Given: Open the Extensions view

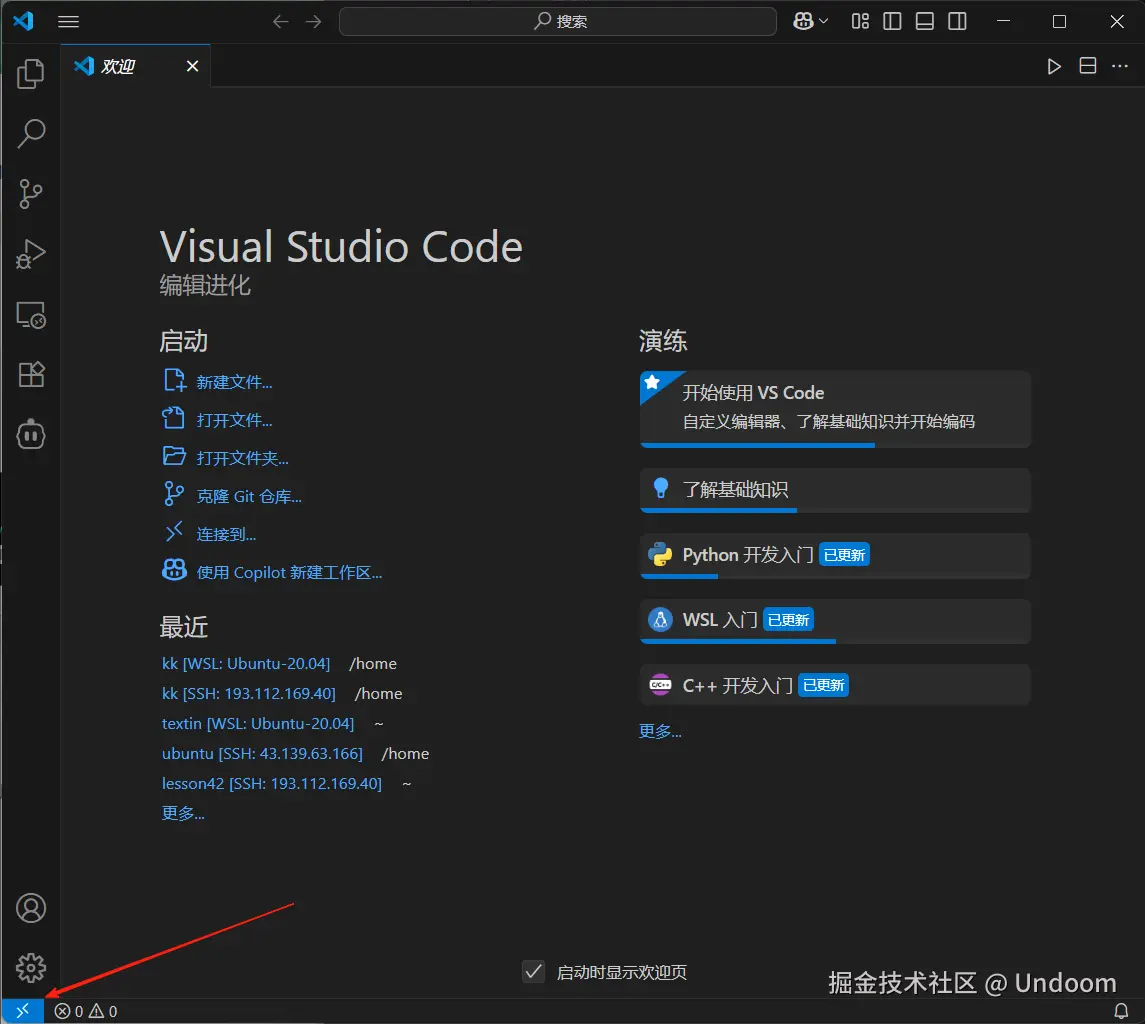Looking at the screenshot, I should 31,375.
